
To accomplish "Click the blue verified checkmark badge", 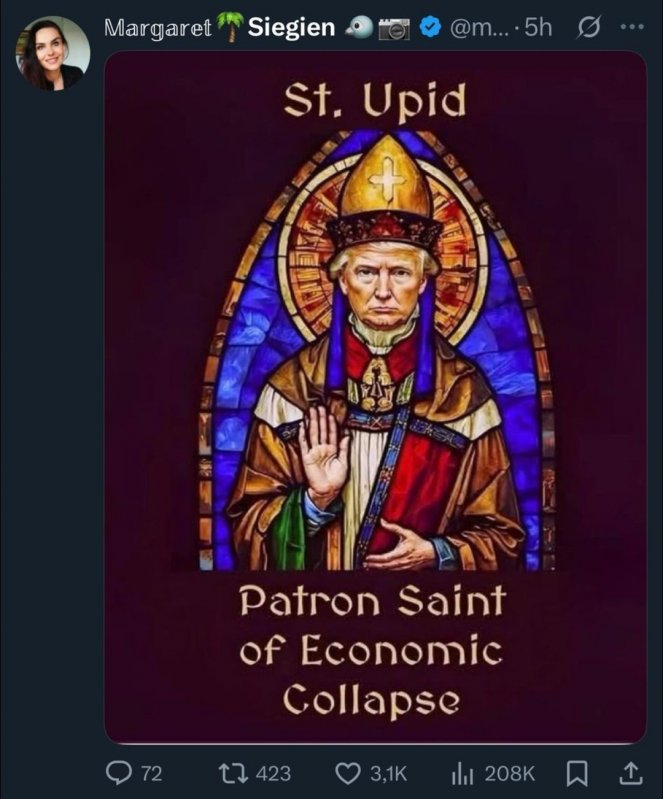I will click(431, 28).
